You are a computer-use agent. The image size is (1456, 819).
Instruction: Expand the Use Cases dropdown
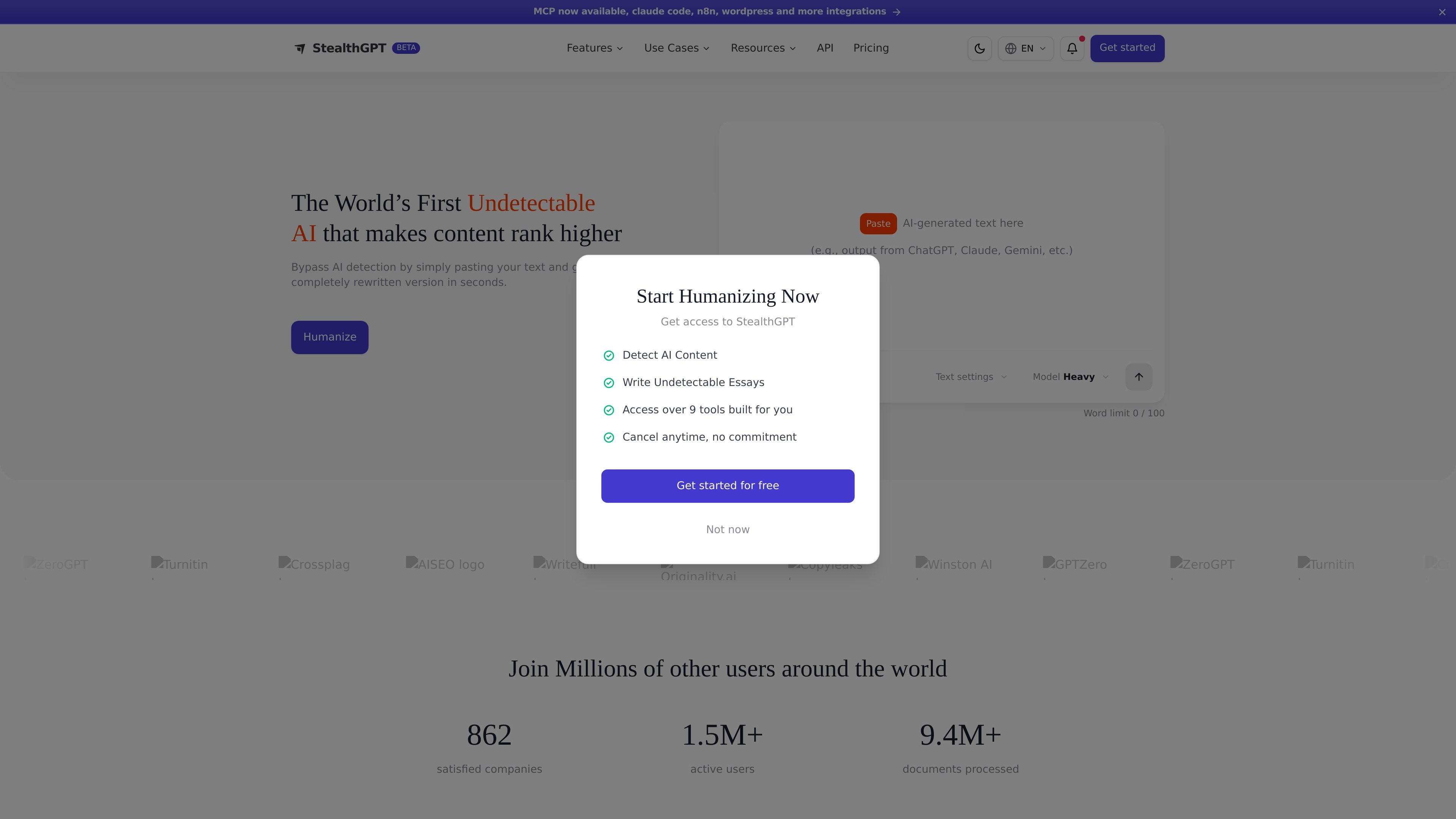coord(676,48)
